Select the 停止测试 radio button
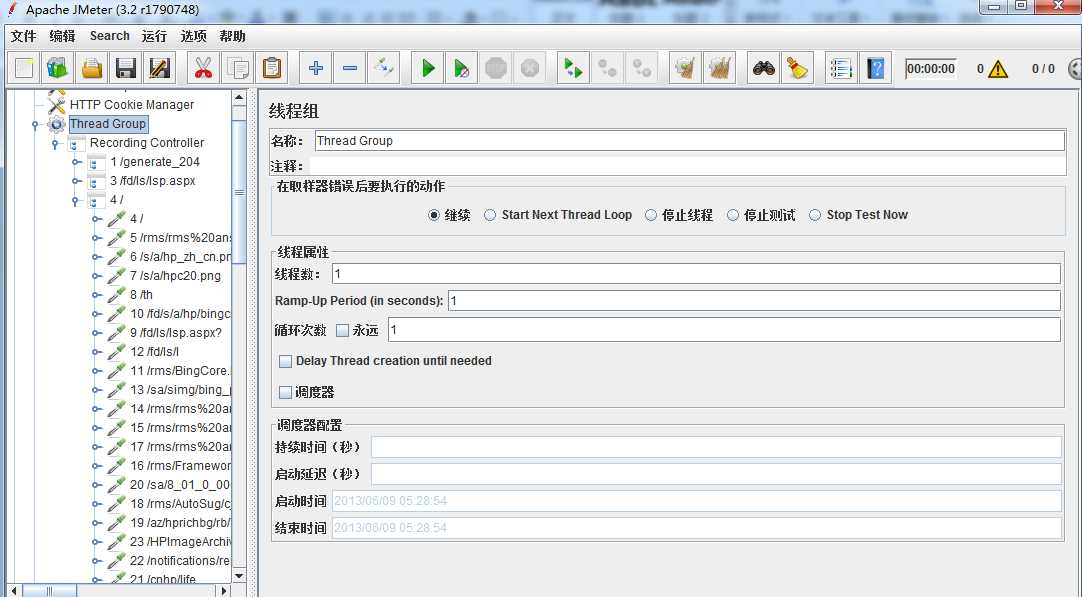 coord(732,215)
